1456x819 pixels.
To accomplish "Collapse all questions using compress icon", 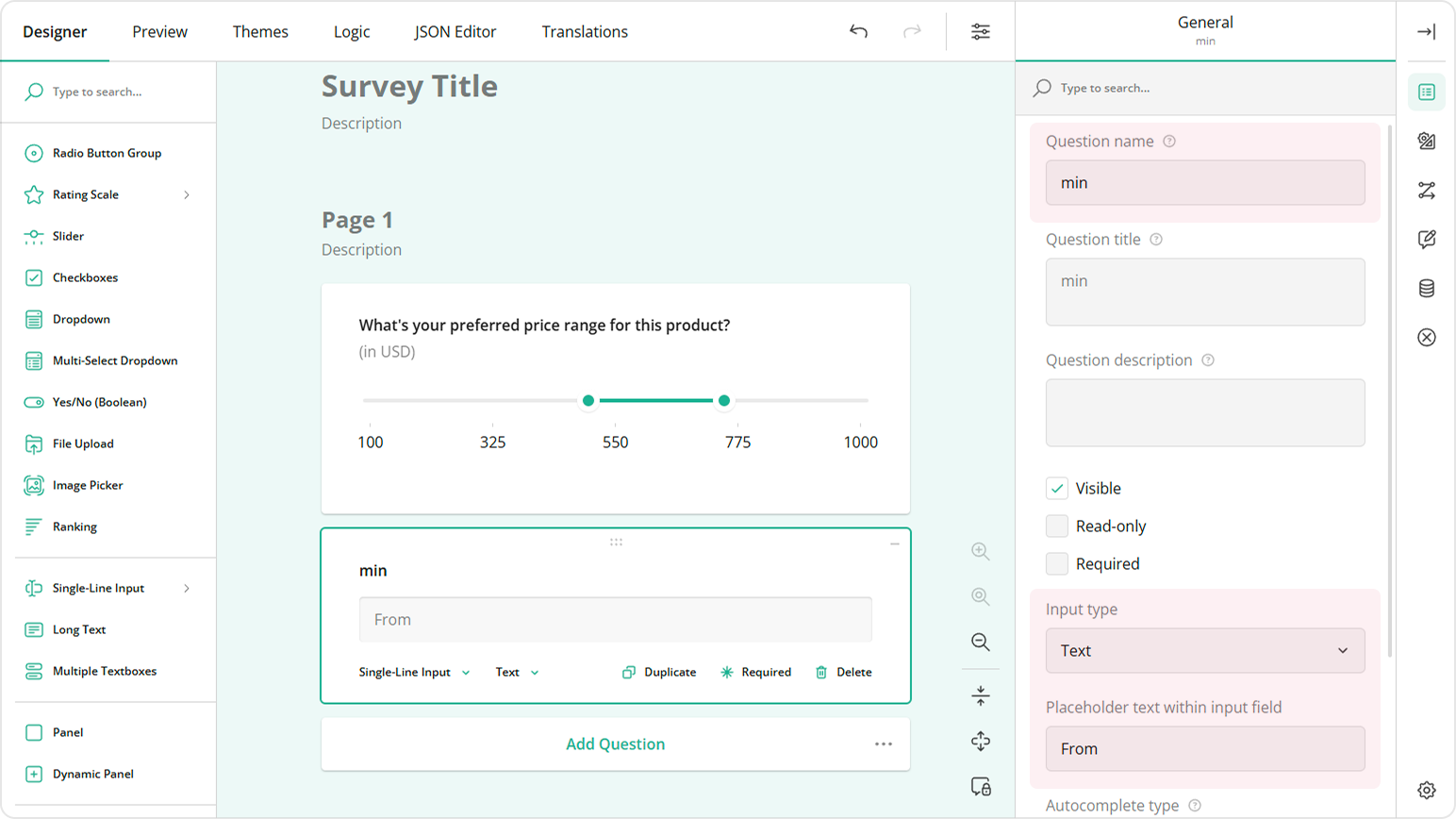I will (980, 694).
